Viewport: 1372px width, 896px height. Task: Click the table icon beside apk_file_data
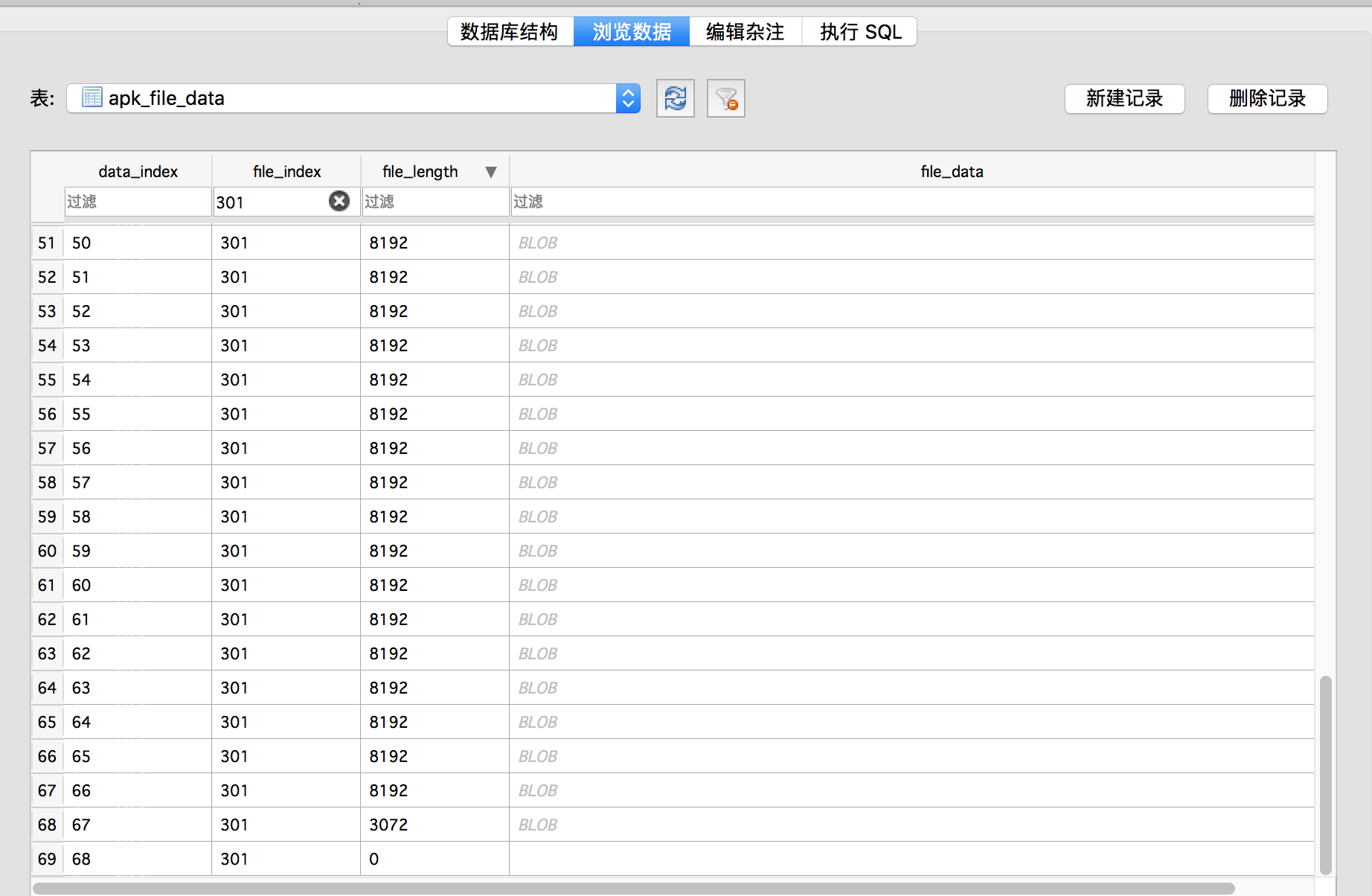pos(92,97)
